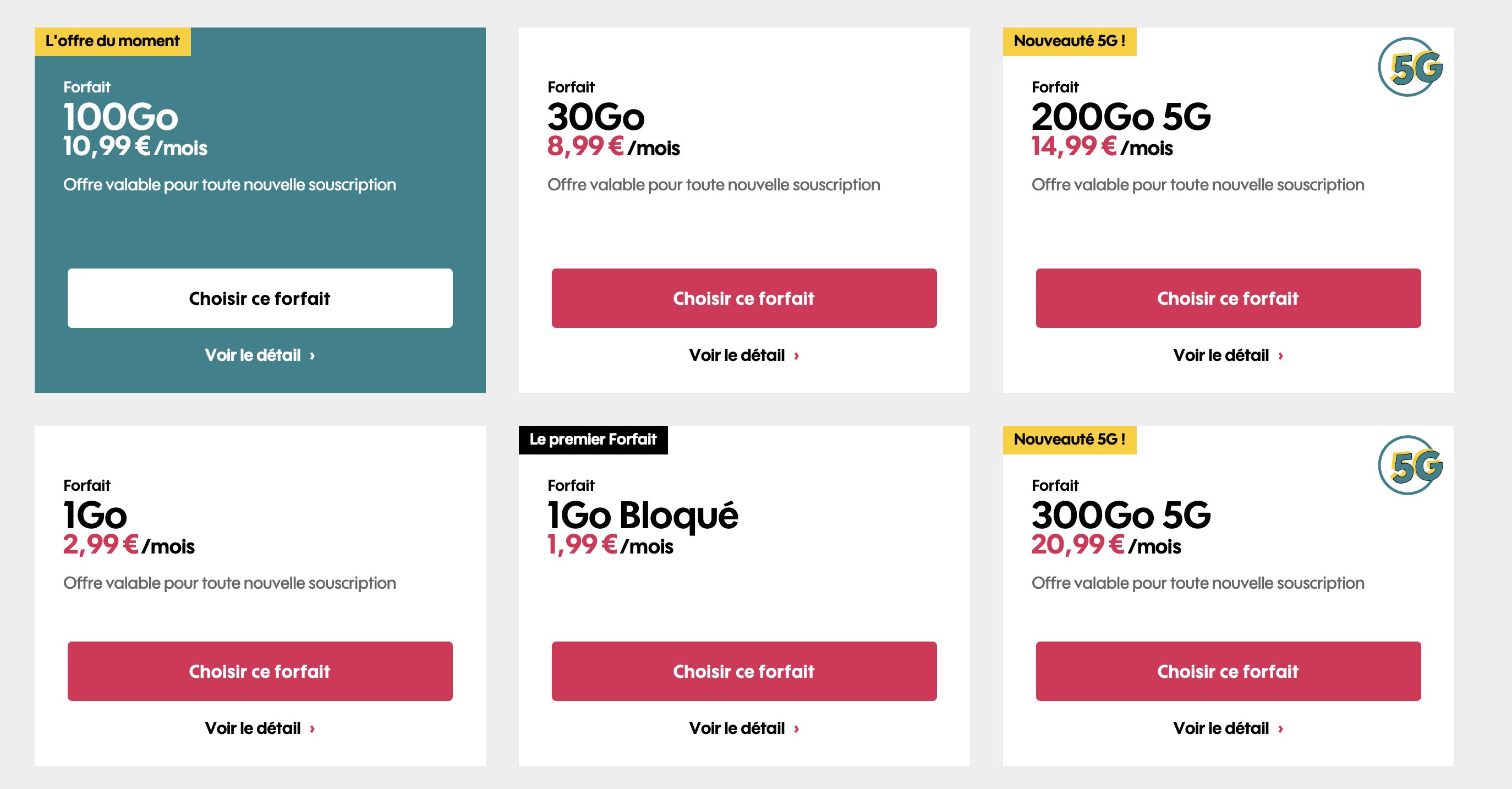Open details link for 1Go Bloqué
The height and width of the screenshot is (789, 1512).
(x=744, y=728)
